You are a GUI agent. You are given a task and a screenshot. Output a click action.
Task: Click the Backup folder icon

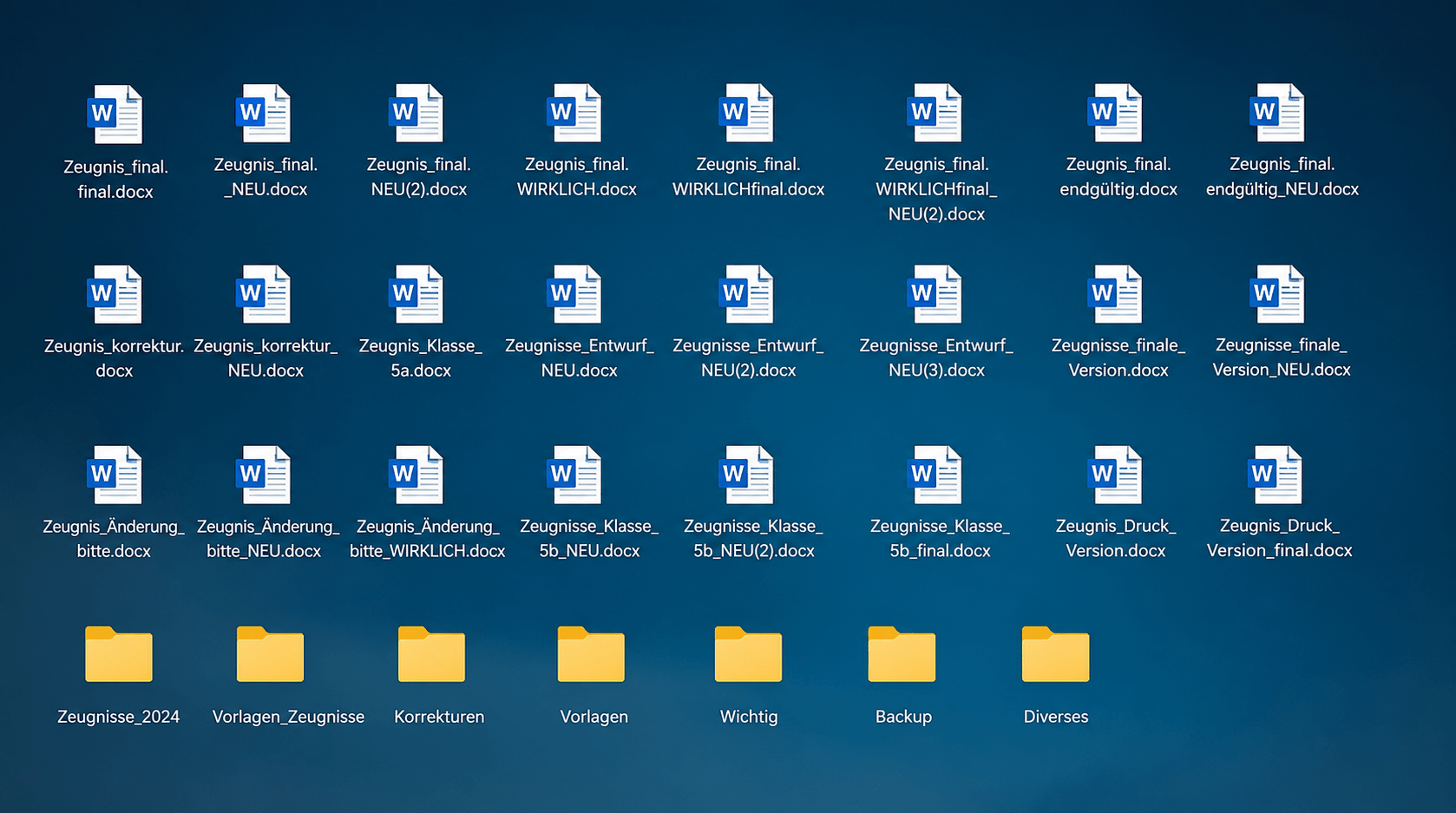(902, 654)
